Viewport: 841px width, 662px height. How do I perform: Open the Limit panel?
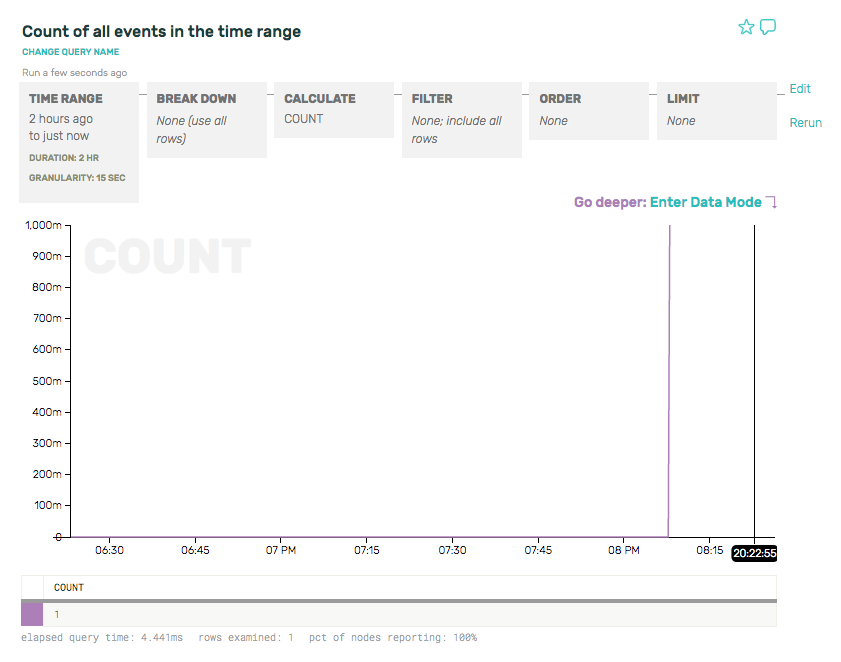tap(716, 111)
